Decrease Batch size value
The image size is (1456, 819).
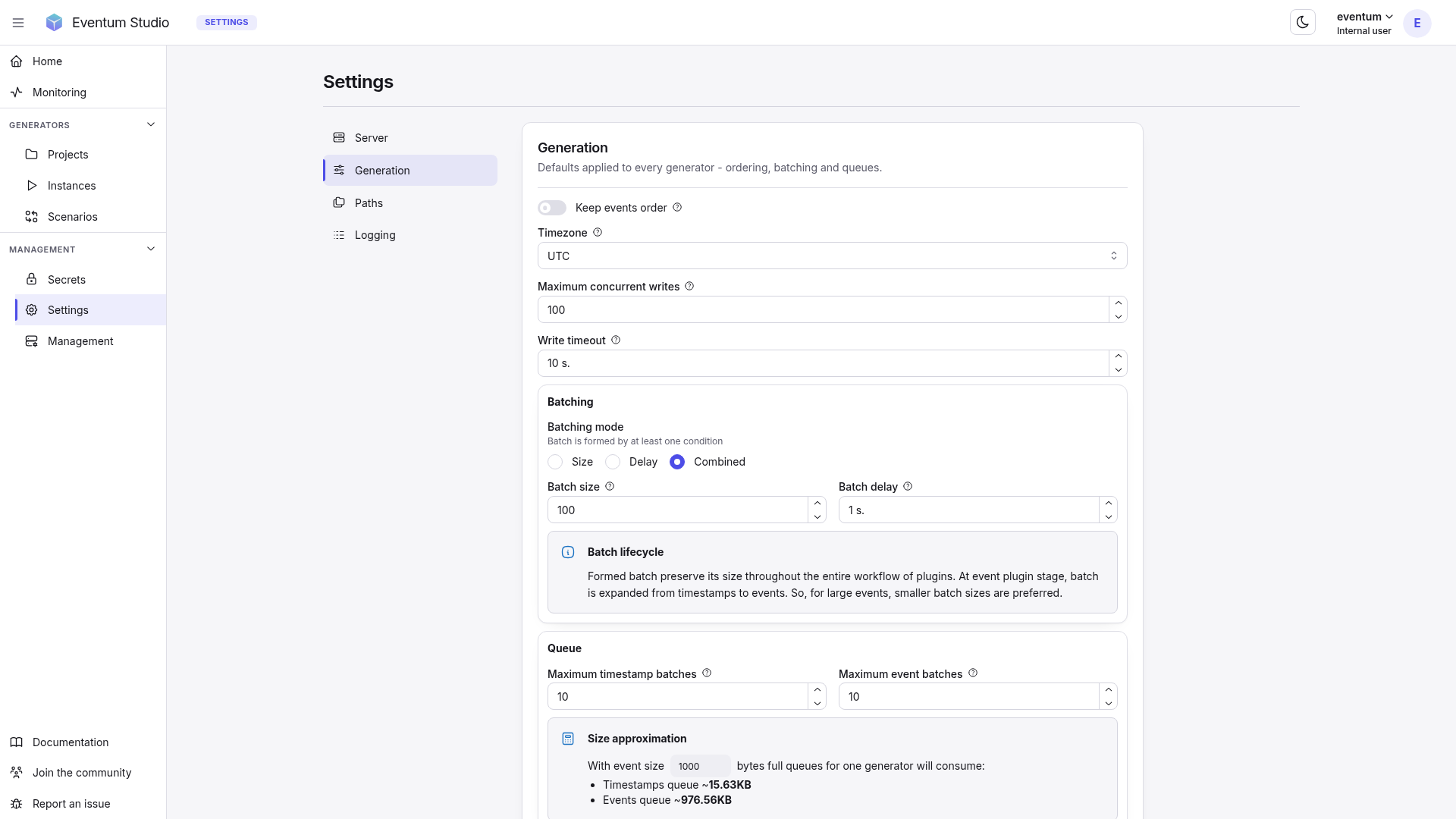[x=817, y=516]
